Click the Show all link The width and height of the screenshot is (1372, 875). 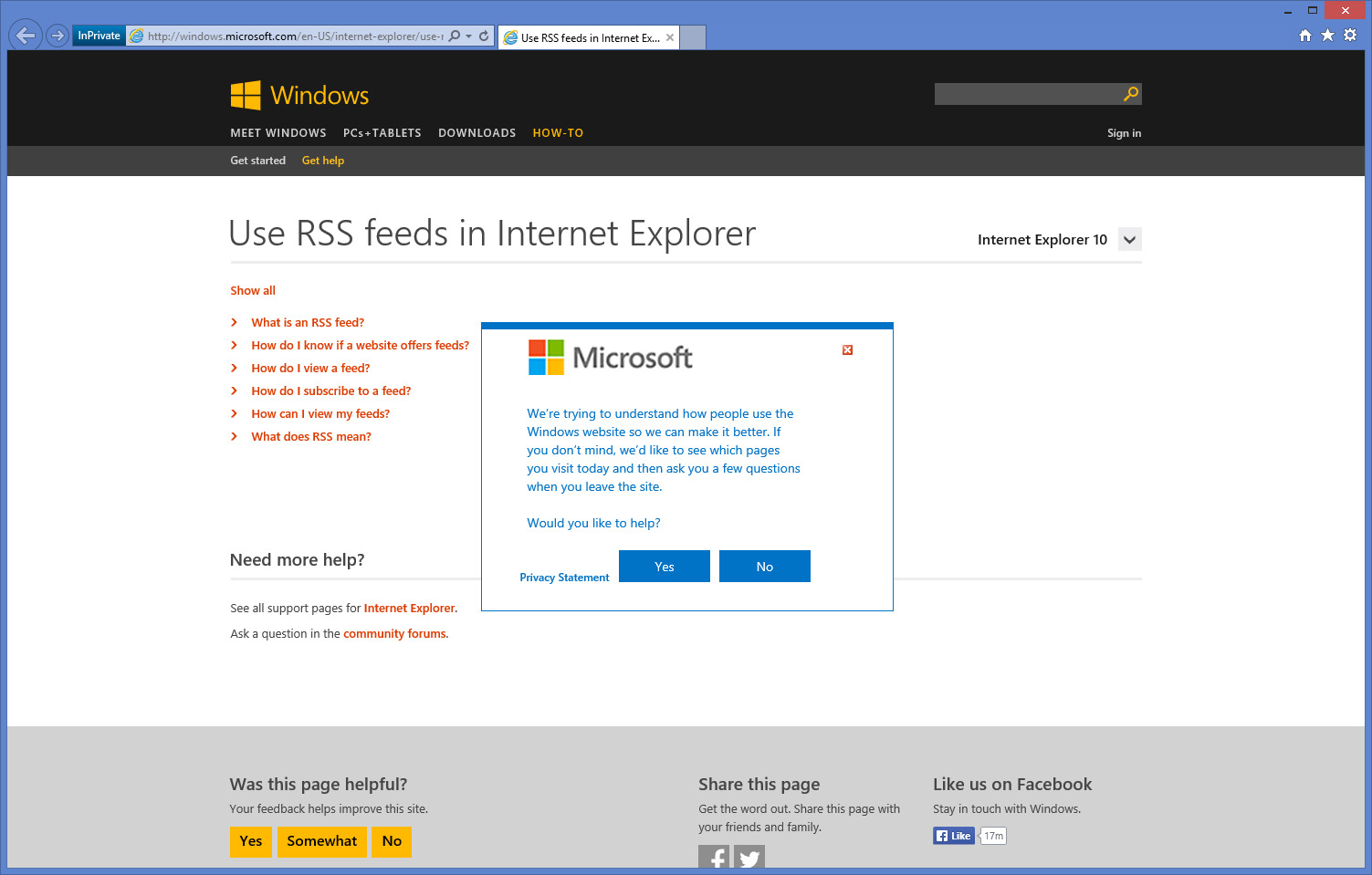tap(253, 291)
